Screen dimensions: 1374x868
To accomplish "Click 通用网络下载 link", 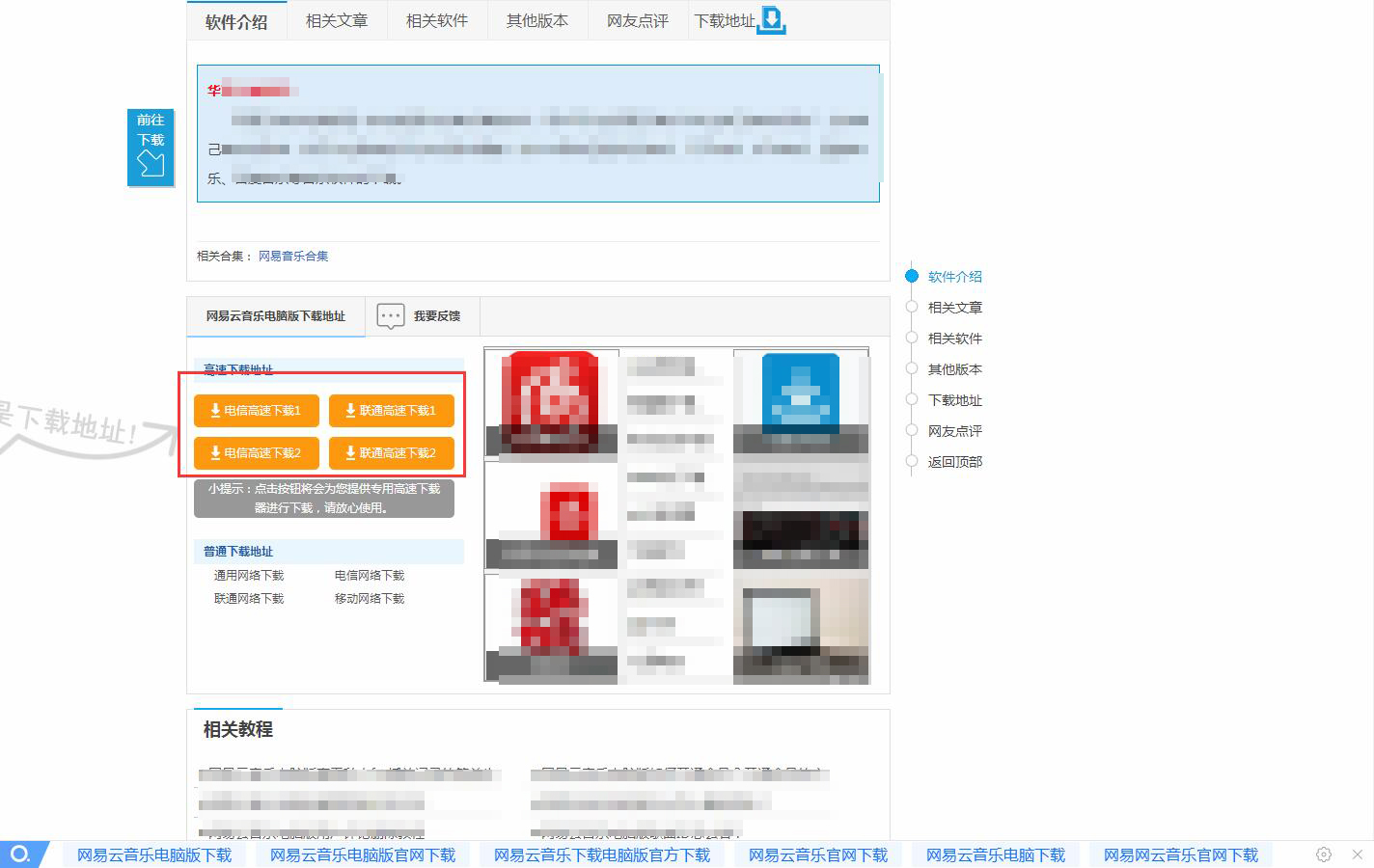I will click(249, 576).
